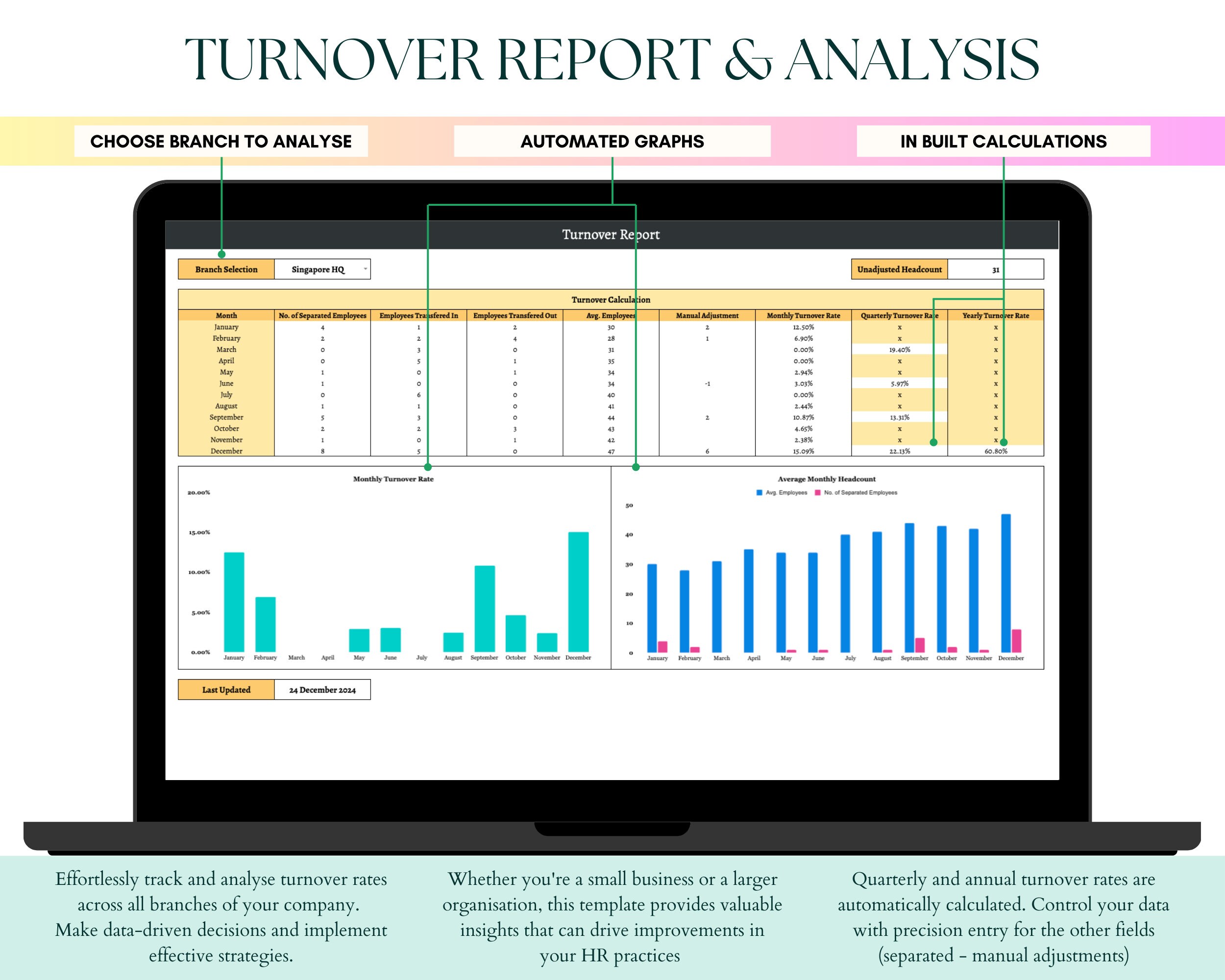This screenshot has height=980, width=1225.
Task: Click the Turnover Calculation header row
Action: click(x=611, y=300)
